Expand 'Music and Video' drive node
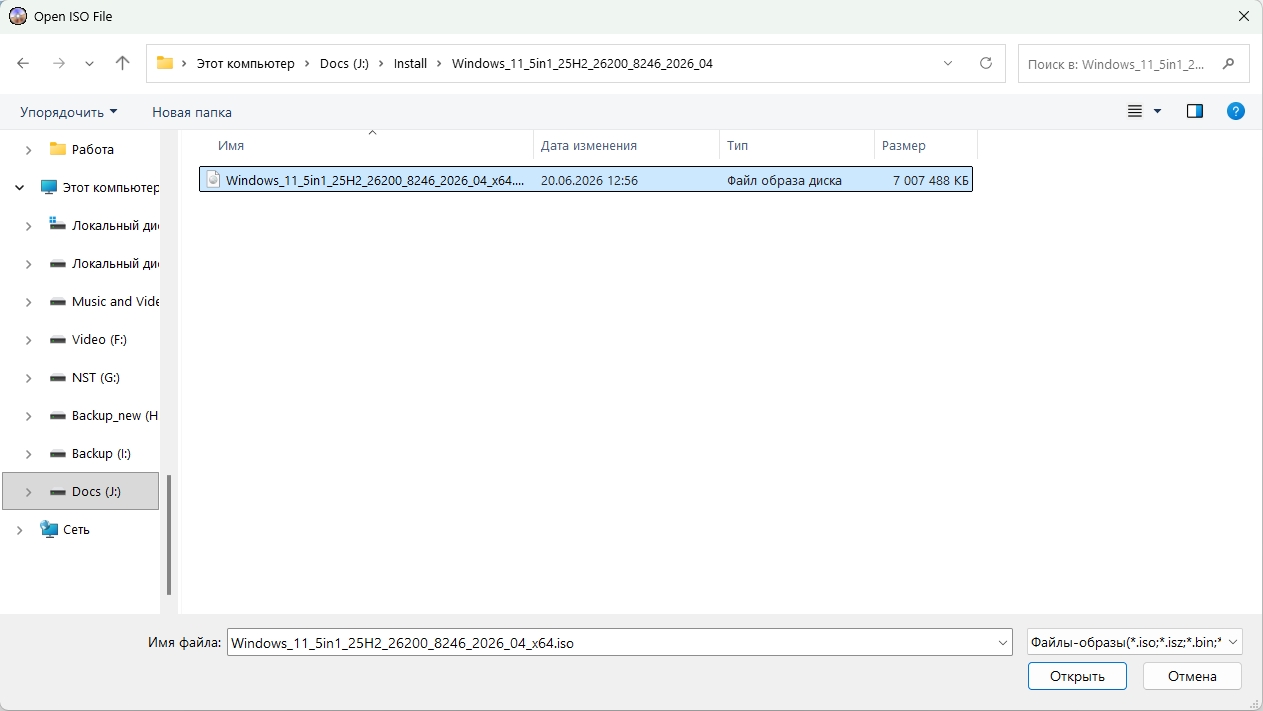Image resolution: width=1263 pixels, height=711 pixels. tap(28, 301)
